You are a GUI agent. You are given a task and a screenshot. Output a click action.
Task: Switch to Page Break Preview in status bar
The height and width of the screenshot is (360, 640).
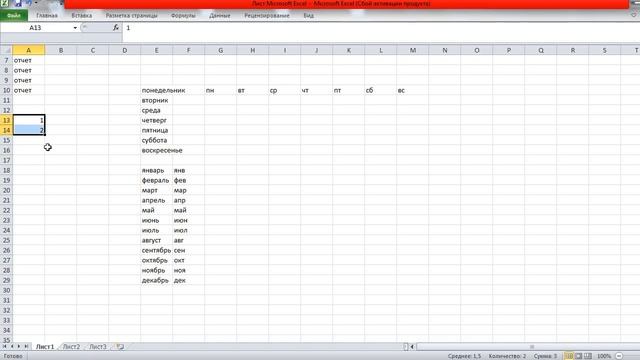588,356
